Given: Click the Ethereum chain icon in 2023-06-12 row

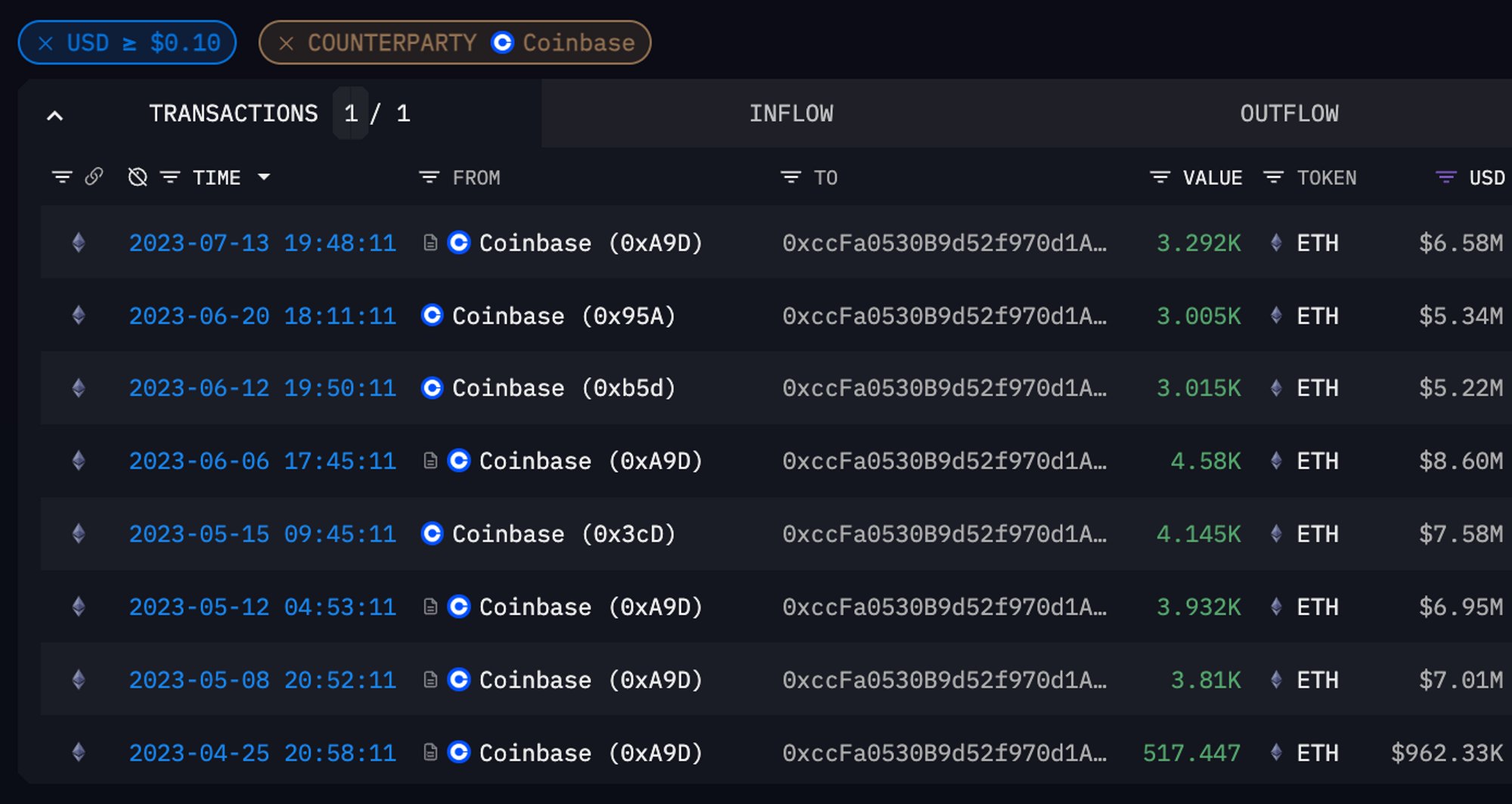Looking at the screenshot, I should click(x=79, y=388).
